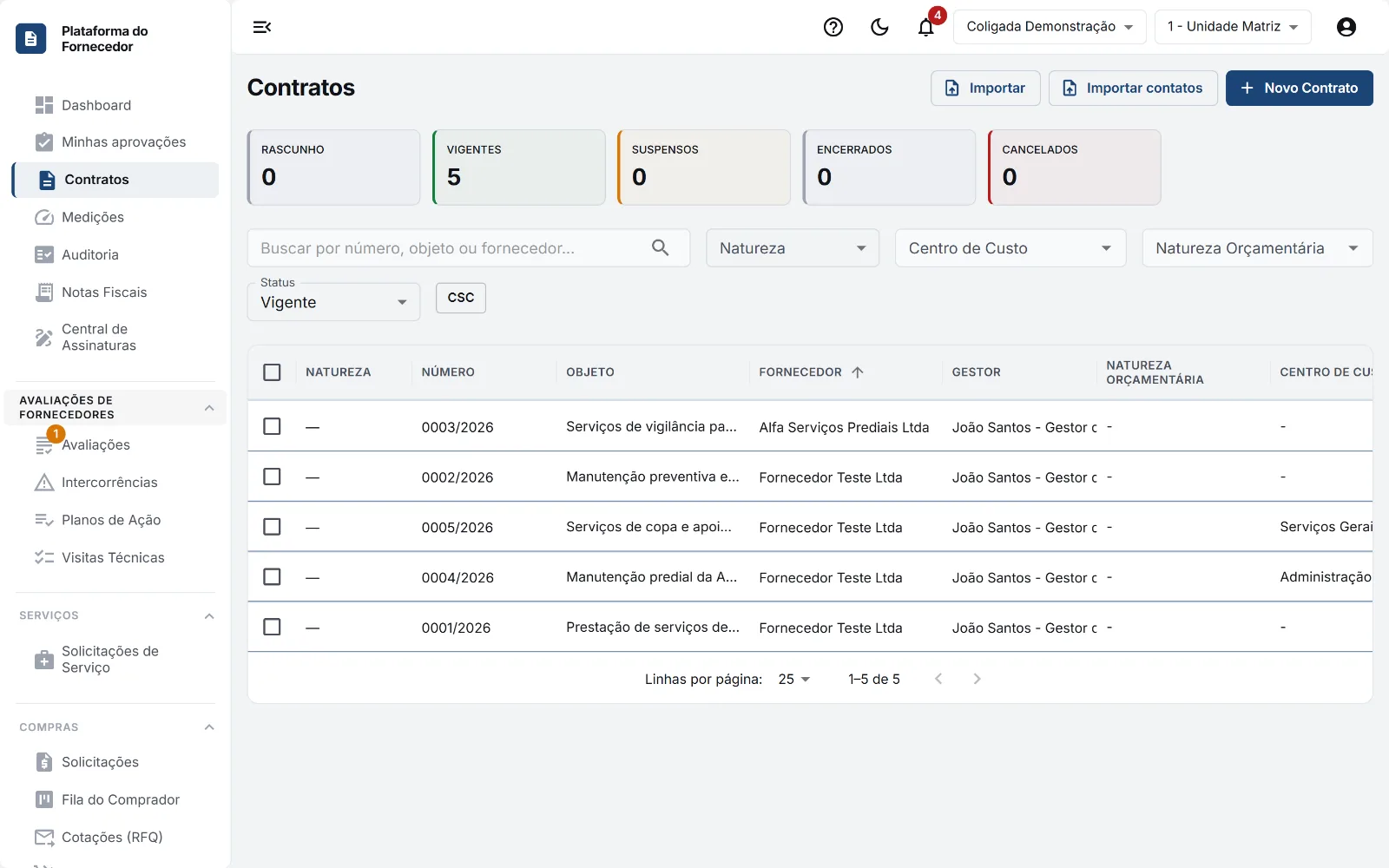Open notifications bell with 4 alerts
1389x868 pixels.
click(926, 27)
